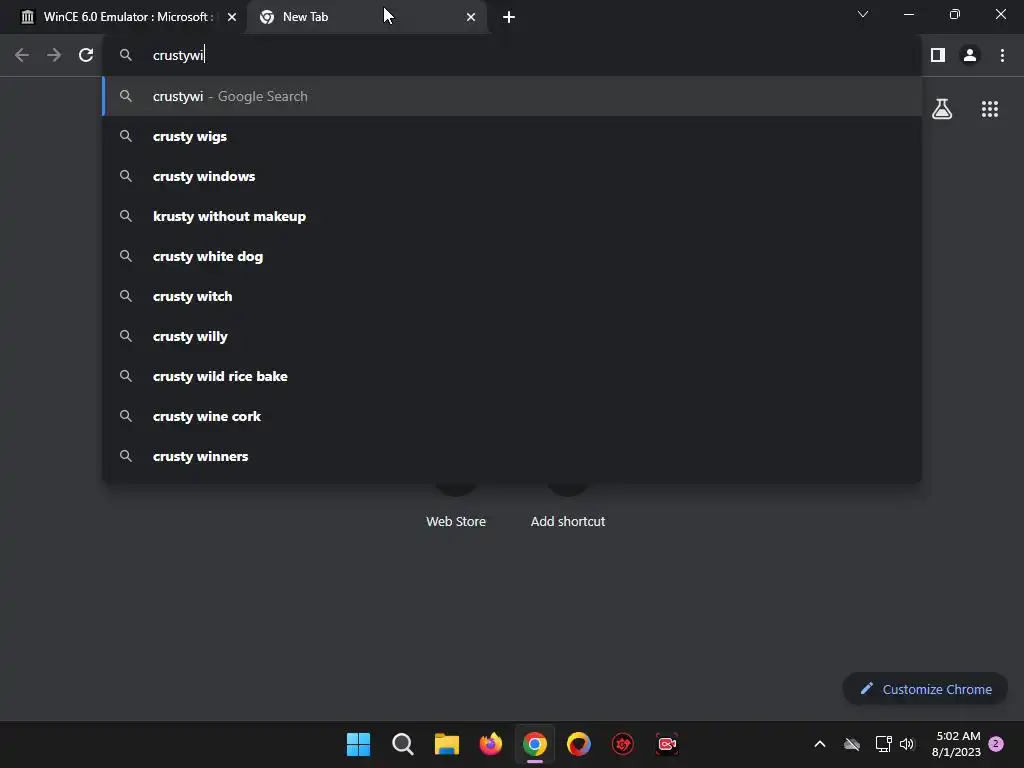The image size is (1024, 768).
Task: Open Chrome three-dot menu
Action: coord(1002,56)
